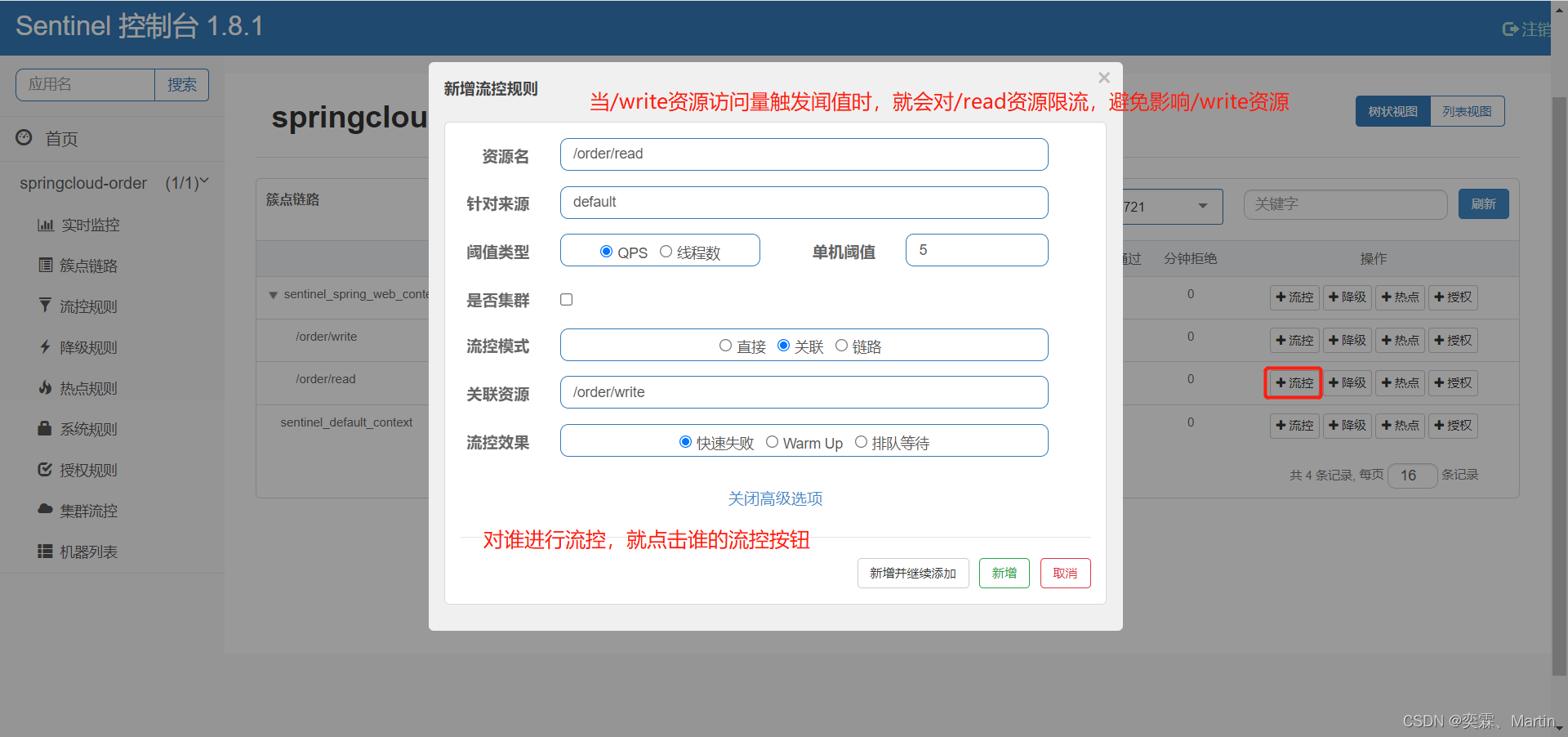This screenshot has width=1568, height=737.
Task: Click the home clock icon beside 首页
Action: pos(24,138)
